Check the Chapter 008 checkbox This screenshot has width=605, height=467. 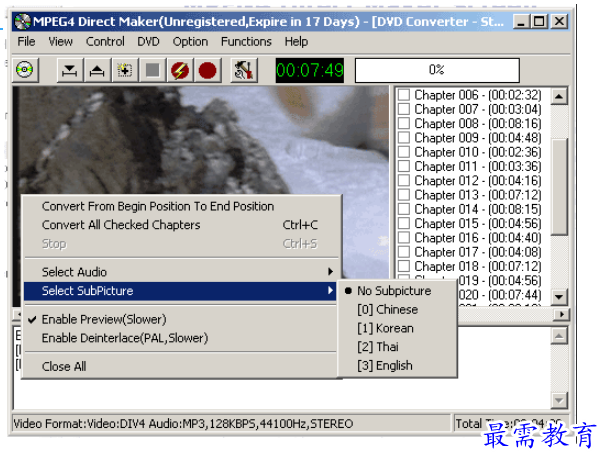pyautogui.click(x=404, y=124)
